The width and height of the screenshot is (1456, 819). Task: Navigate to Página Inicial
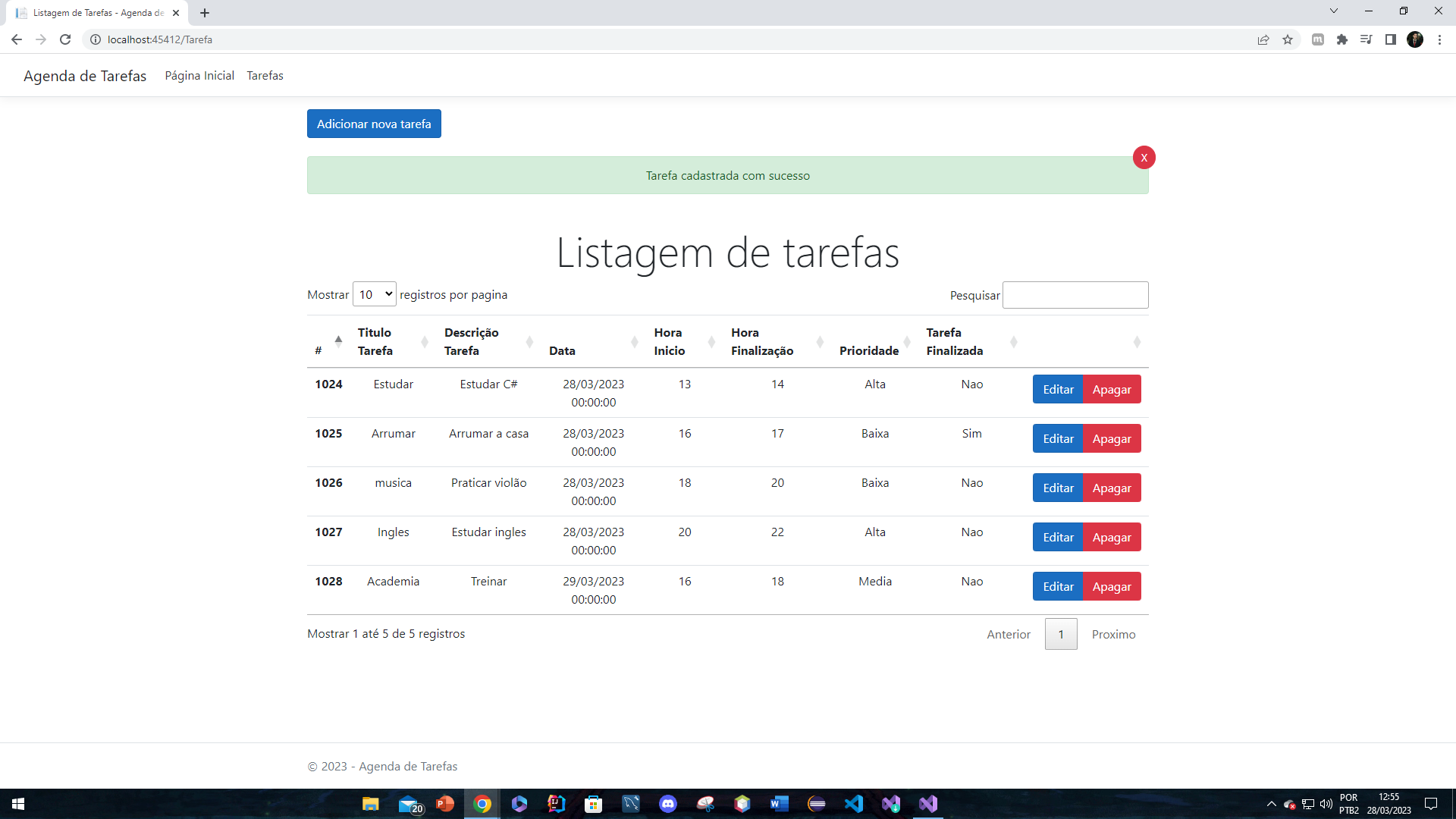pyautogui.click(x=199, y=75)
